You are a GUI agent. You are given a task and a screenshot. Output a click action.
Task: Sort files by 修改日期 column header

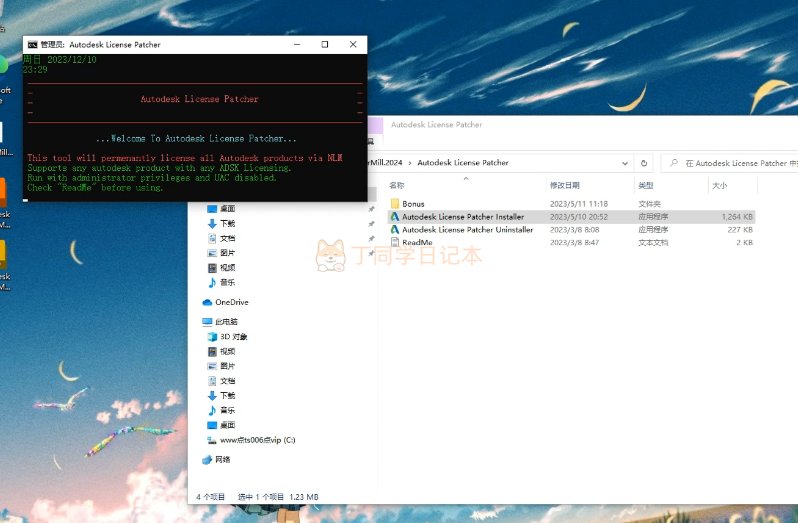click(564, 185)
